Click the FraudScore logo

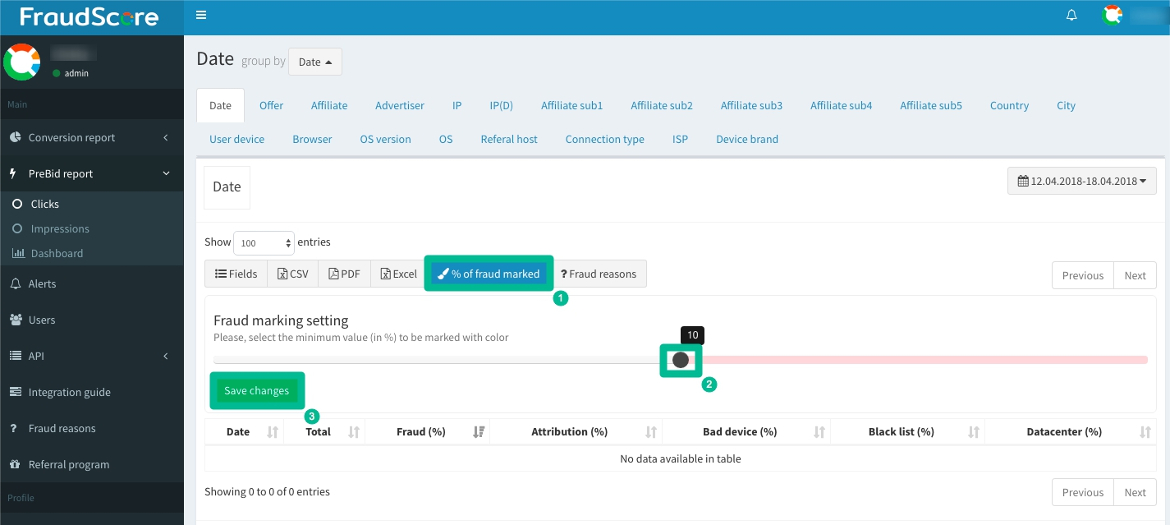tap(90, 16)
